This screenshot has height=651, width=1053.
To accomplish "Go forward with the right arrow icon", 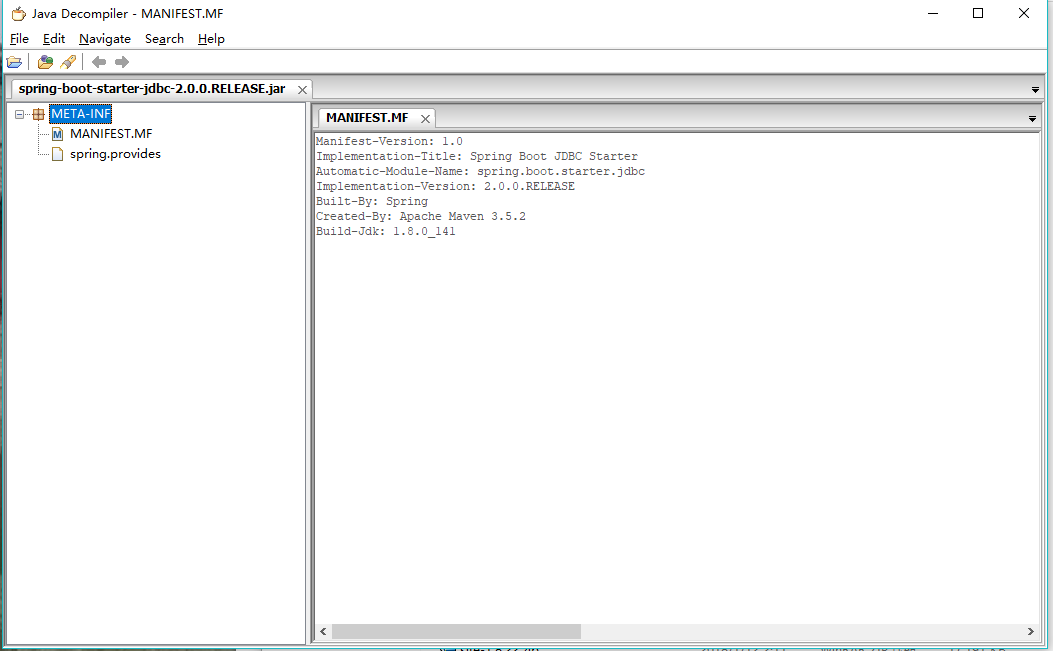I will pos(122,62).
